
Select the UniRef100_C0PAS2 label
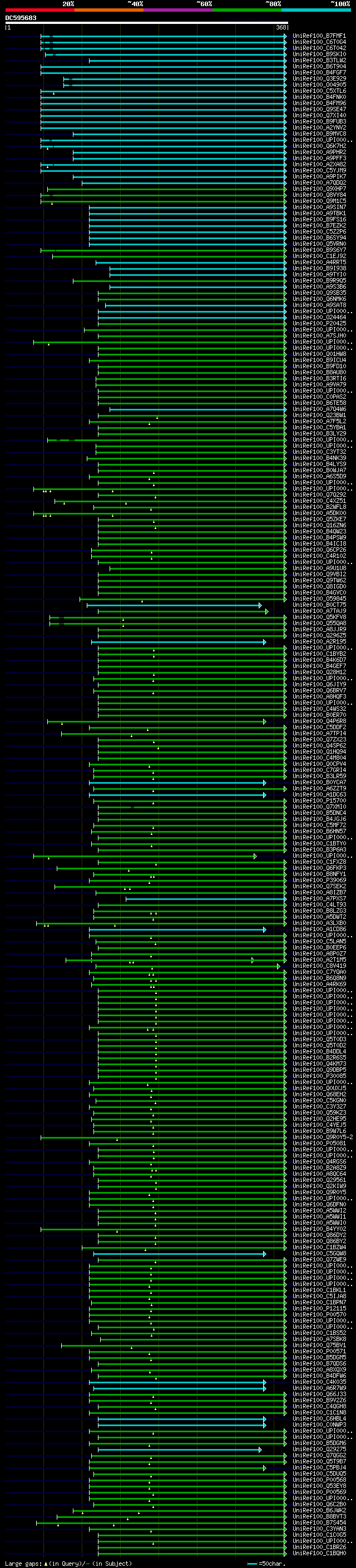point(319,397)
